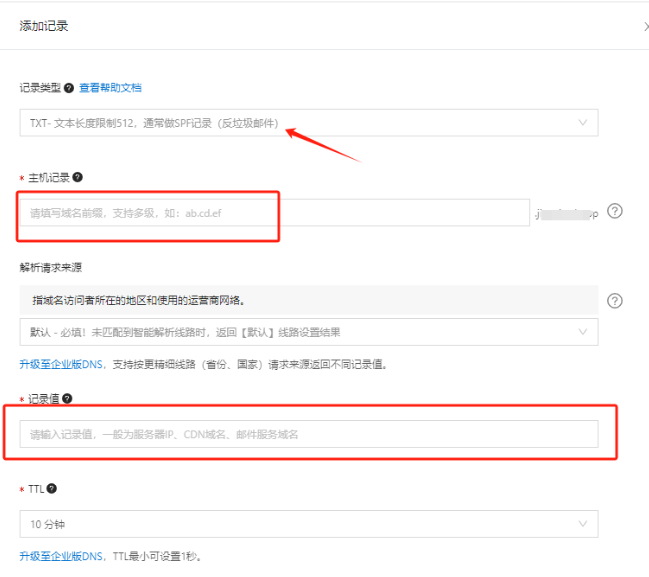Click help icon next to TTL label
The image size is (649, 577).
pos(51,488)
